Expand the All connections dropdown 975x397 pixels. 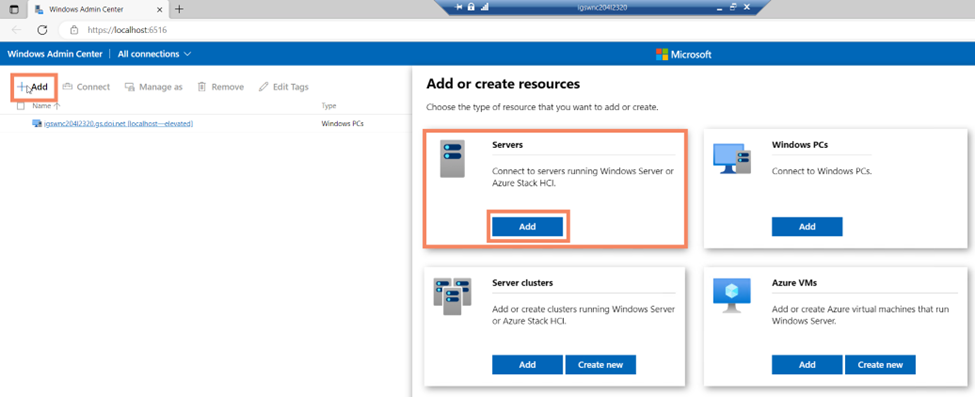(155, 54)
